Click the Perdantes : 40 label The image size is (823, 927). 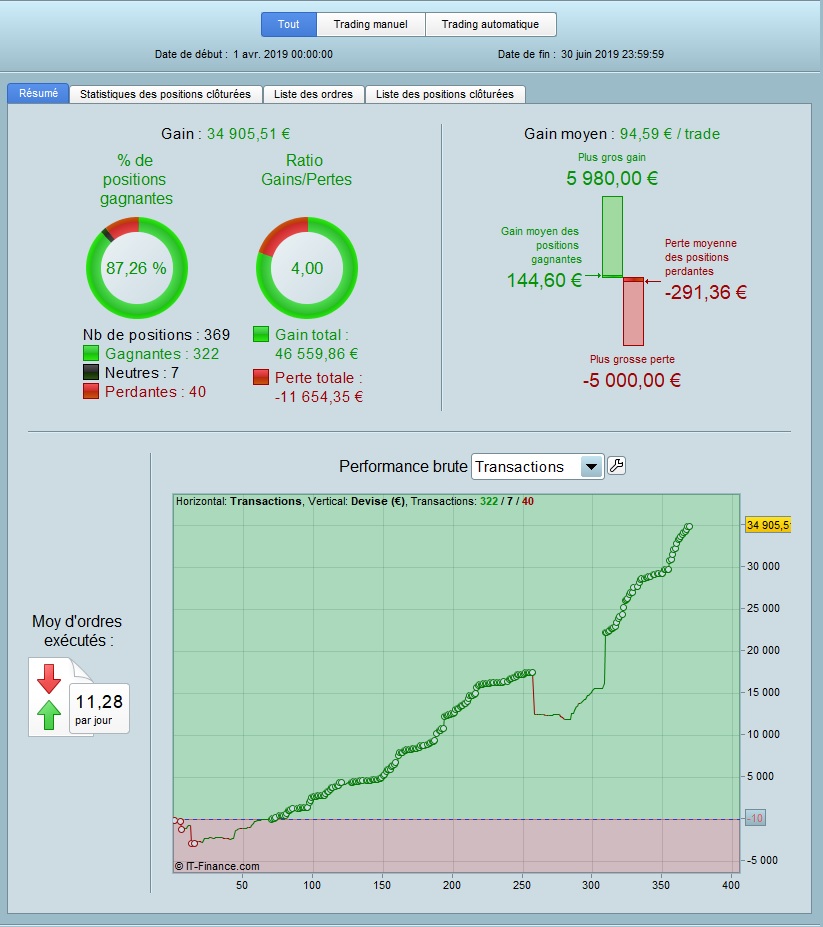(155, 391)
